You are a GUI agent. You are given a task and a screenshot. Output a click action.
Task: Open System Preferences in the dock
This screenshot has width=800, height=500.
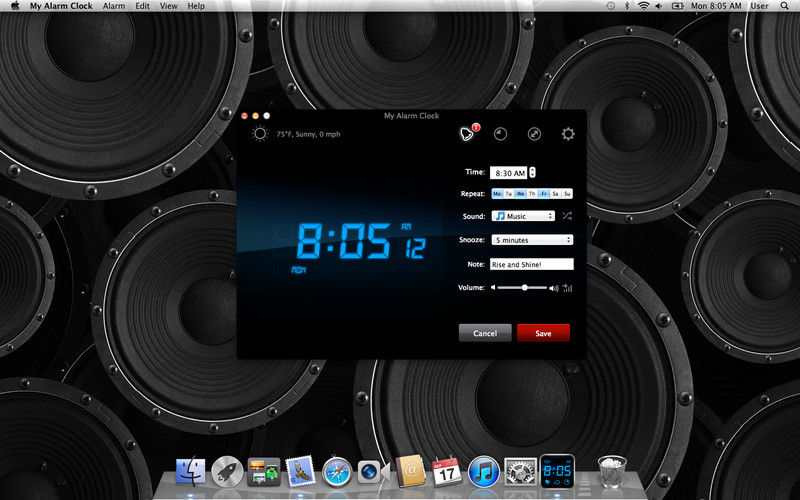[x=520, y=471]
